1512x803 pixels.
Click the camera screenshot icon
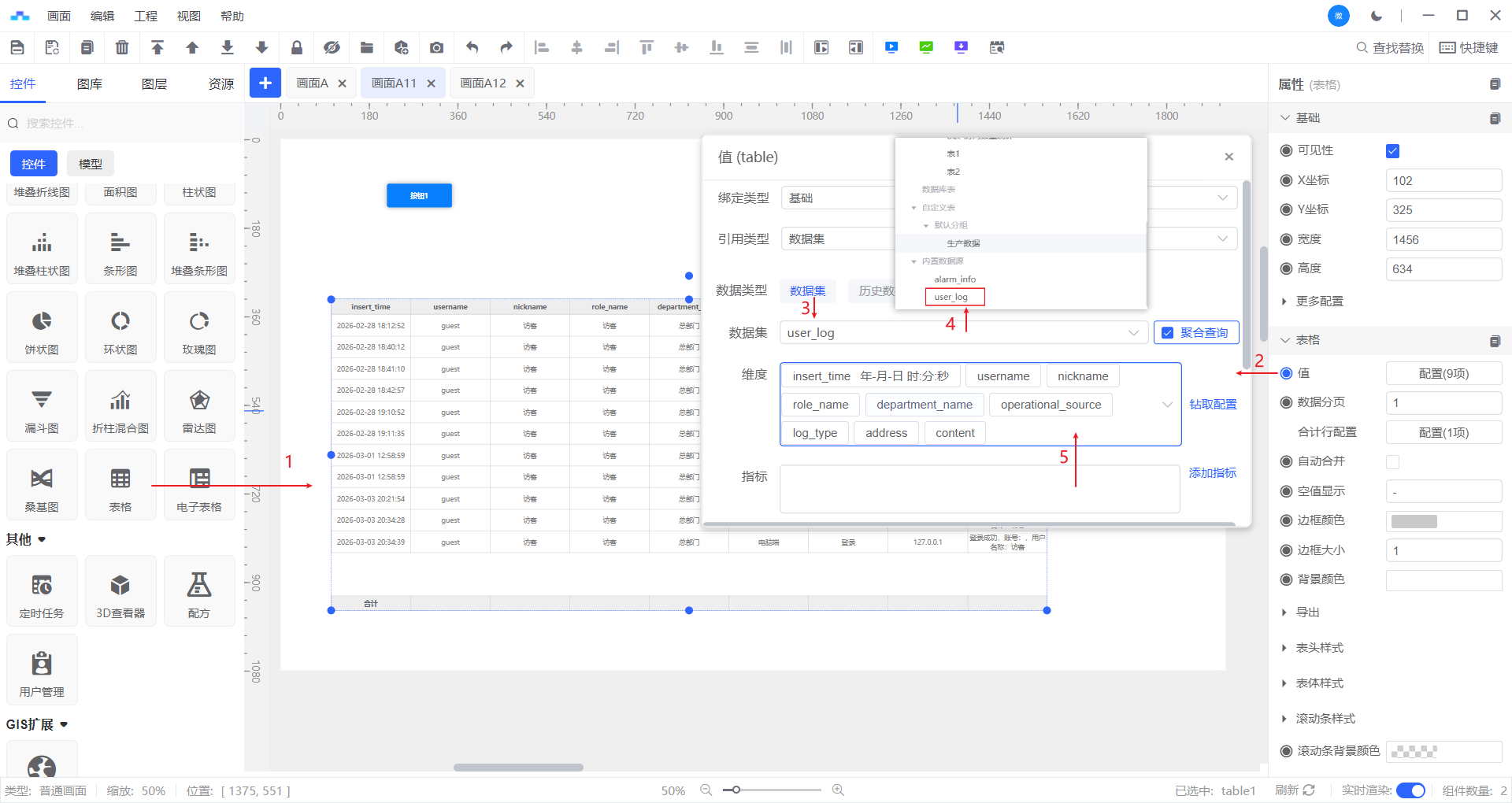point(436,48)
